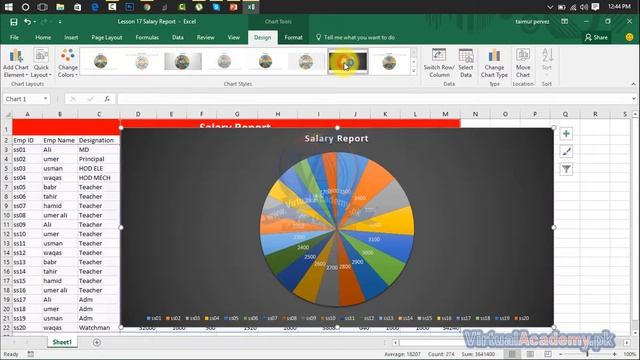Go to the Formulas tab

pyautogui.click(x=147, y=37)
